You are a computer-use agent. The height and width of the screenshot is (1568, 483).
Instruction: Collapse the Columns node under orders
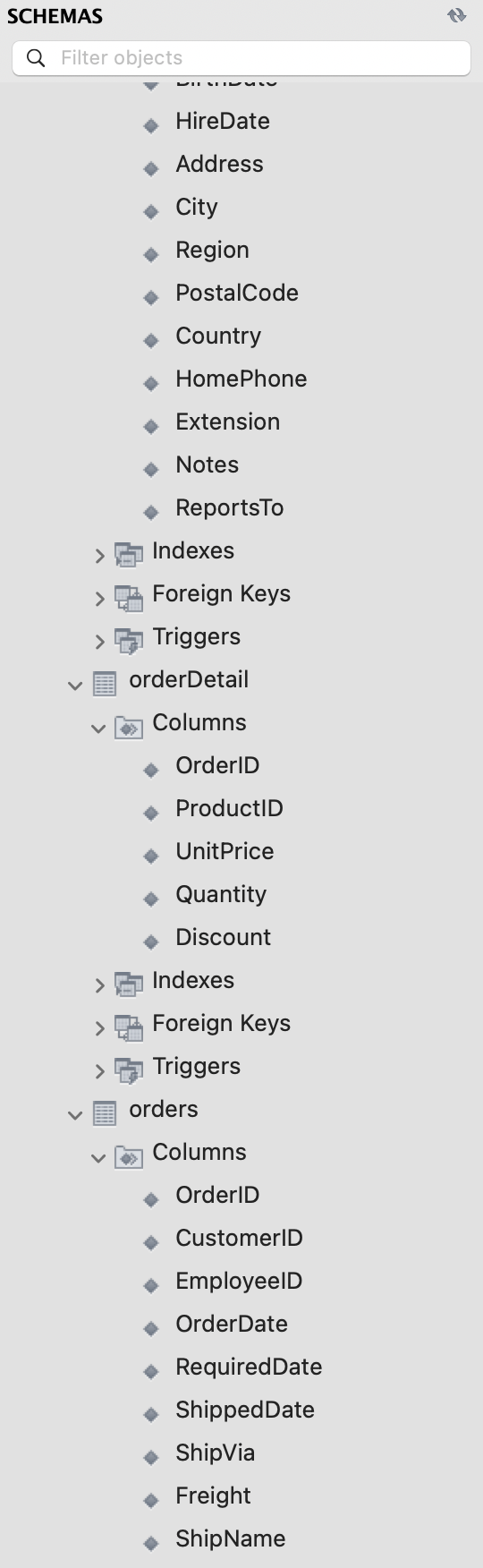coord(98,1158)
